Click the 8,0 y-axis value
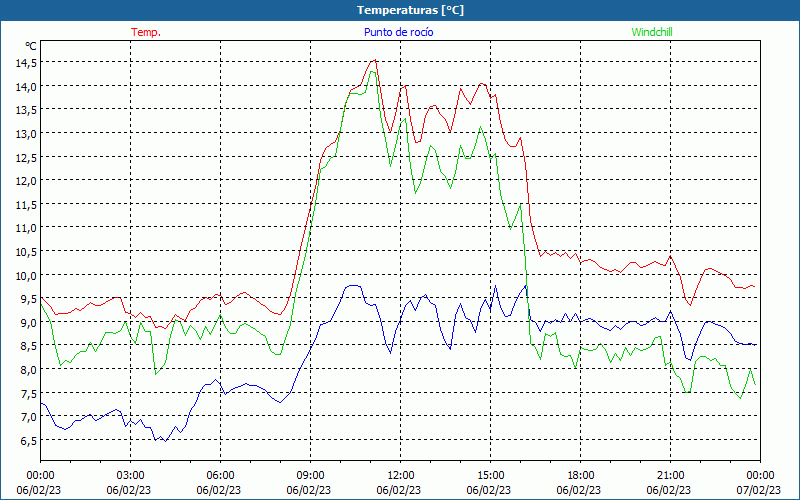Viewport: 800px width, 500px height. 29,369
